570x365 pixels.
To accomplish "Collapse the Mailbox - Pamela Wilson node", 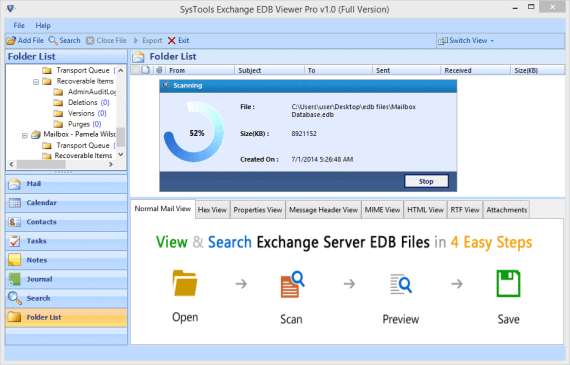I will tap(25, 136).
